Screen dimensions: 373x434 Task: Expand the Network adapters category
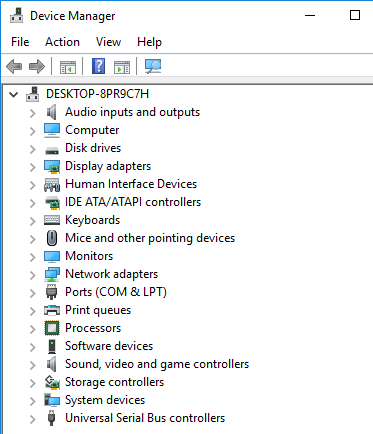tap(33, 275)
